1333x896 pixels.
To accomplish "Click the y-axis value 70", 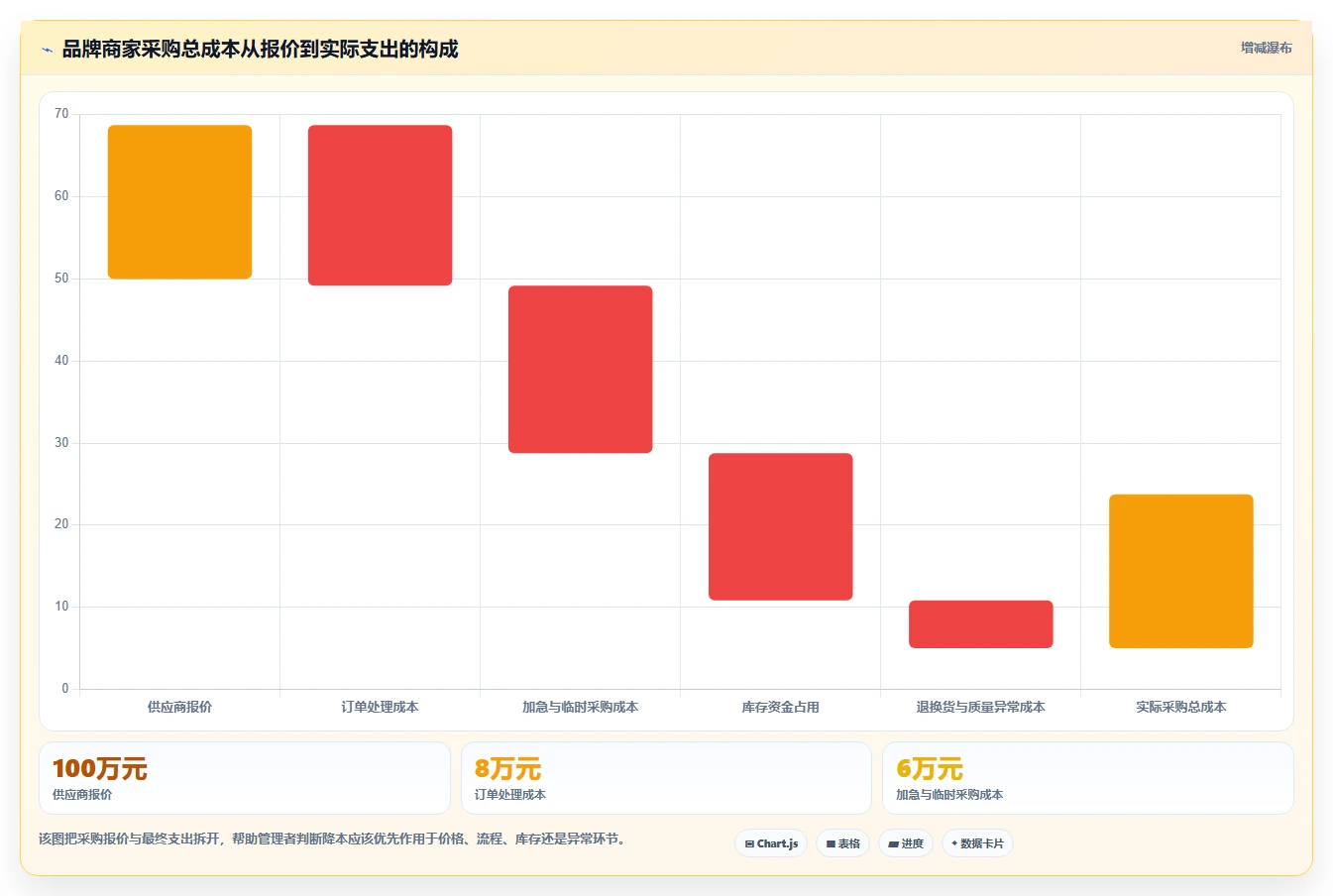I will click(61, 114).
